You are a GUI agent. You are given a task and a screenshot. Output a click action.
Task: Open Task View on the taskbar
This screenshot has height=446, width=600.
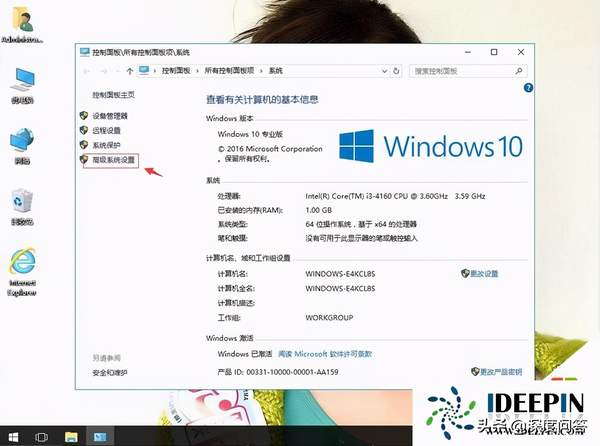click(x=42, y=437)
